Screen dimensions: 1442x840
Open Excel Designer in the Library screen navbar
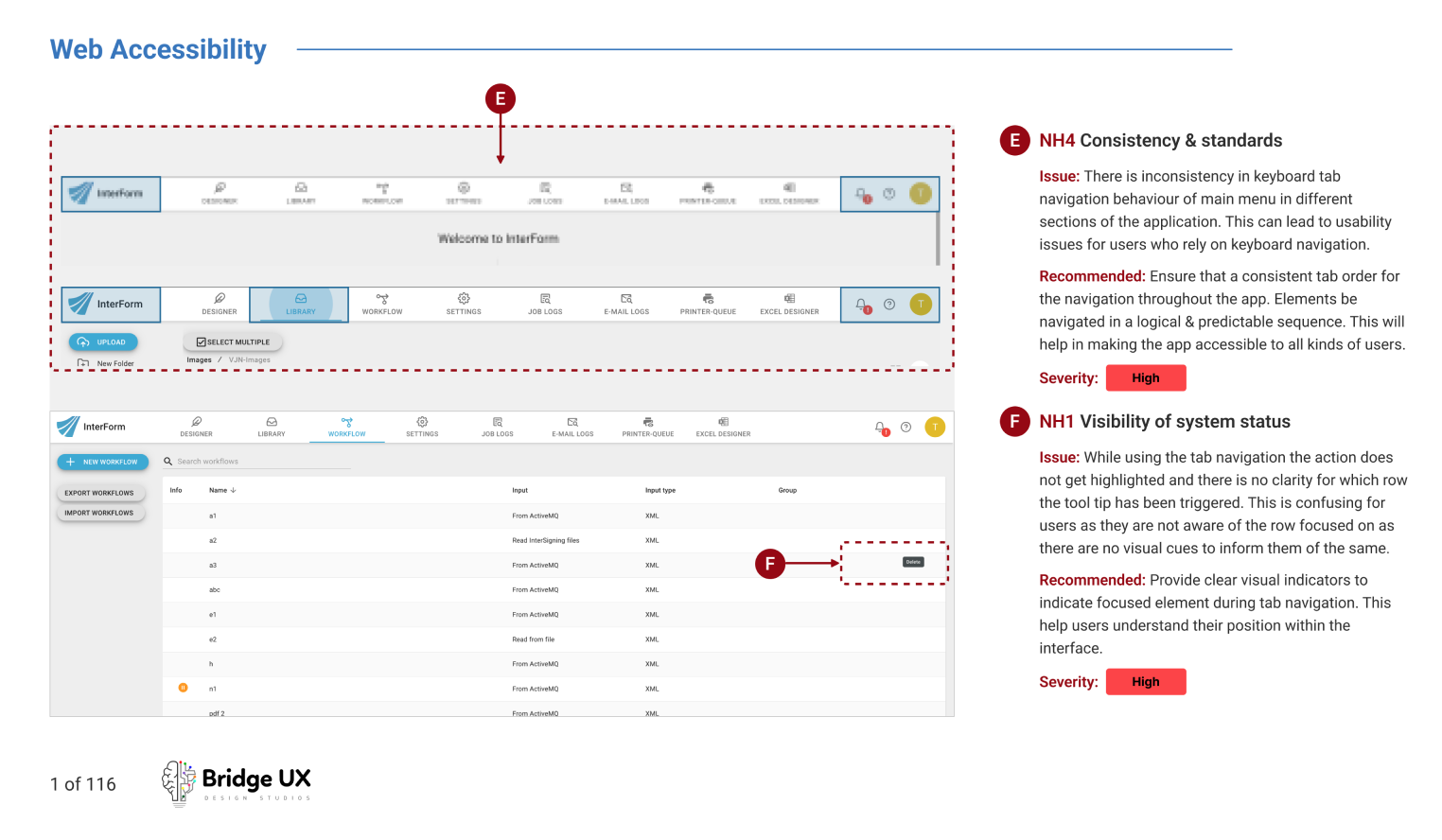click(789, 304)
